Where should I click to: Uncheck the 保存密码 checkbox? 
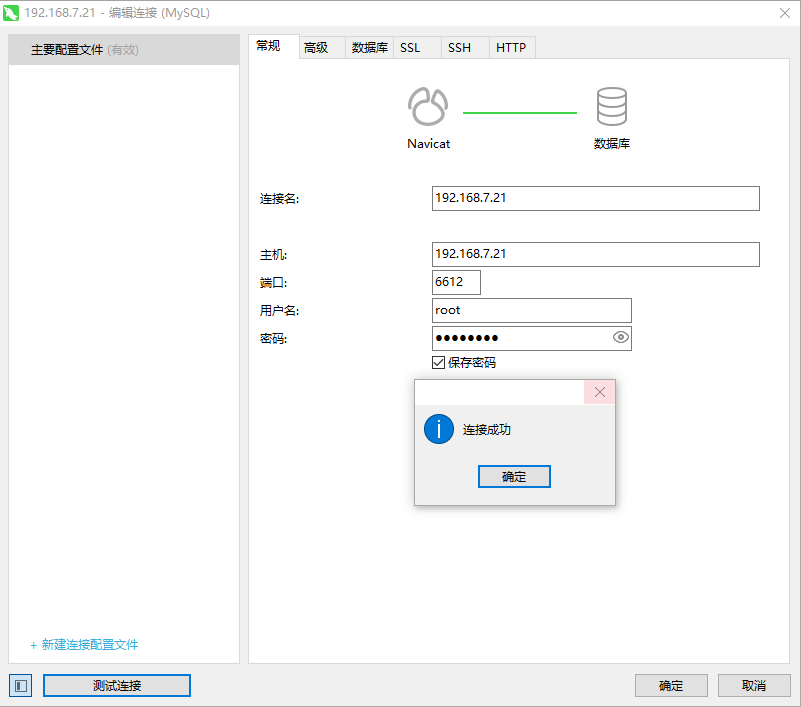pyautogui.click(x=438, y=363)
